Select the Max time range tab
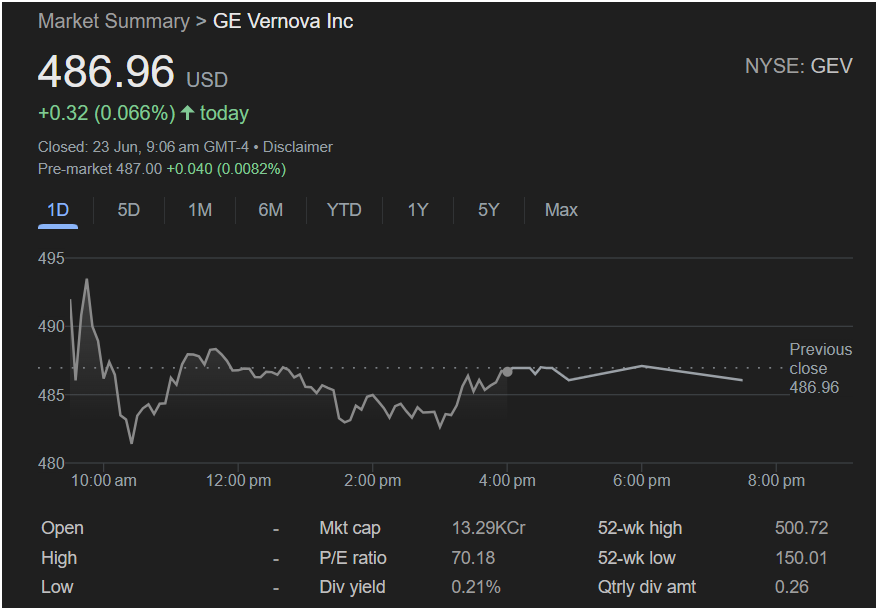The height and width of the screenshot is (610, 878). click(561, 210)
